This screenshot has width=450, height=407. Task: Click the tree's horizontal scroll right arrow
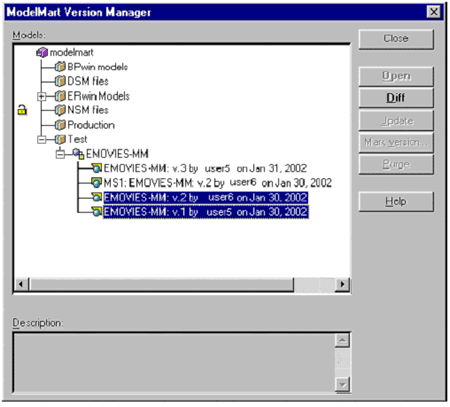(342, 284)
